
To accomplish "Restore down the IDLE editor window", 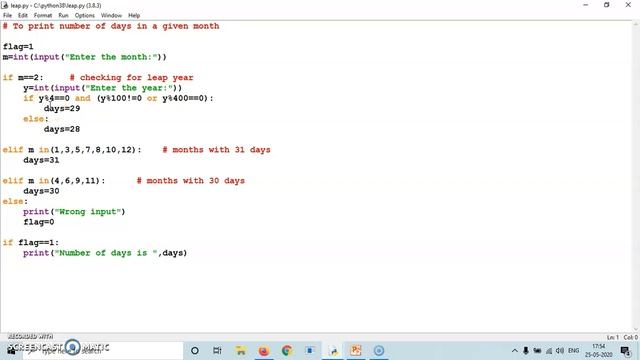I will coord(607,5).
